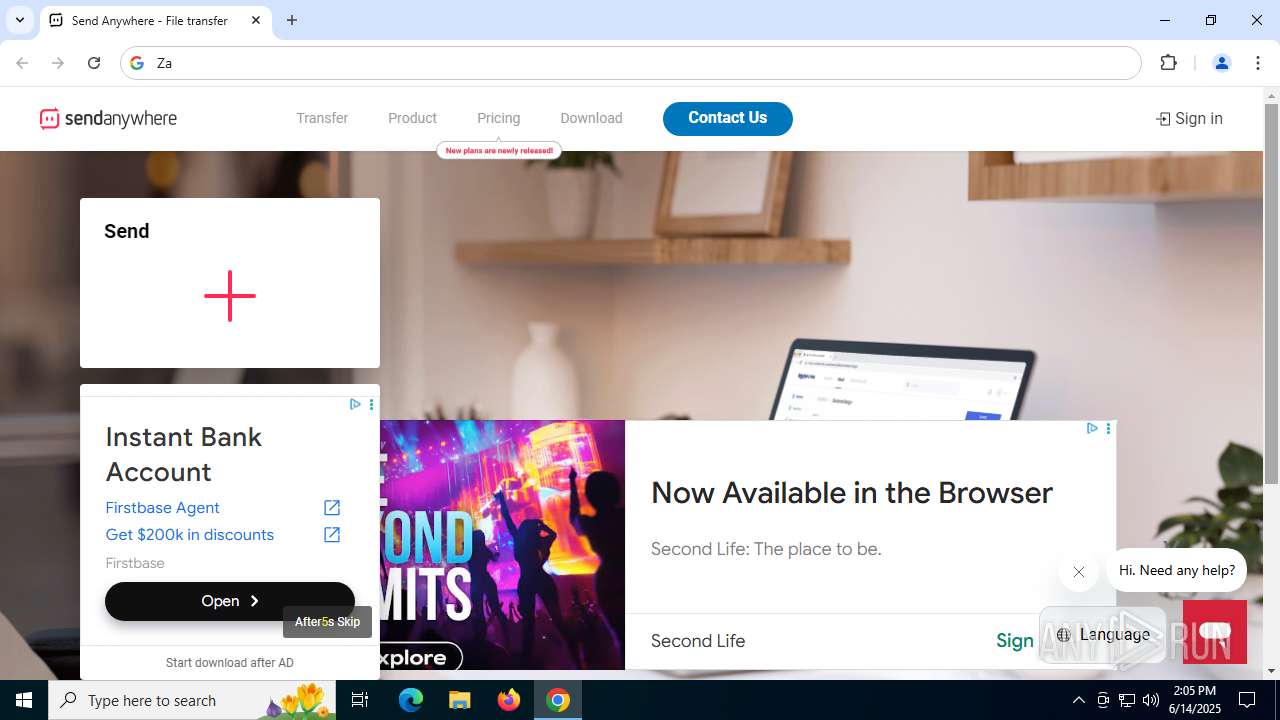Go back to previous page
Image resolution: width=1280 pixels, height=720 pixels.
[x=22, y=63]
